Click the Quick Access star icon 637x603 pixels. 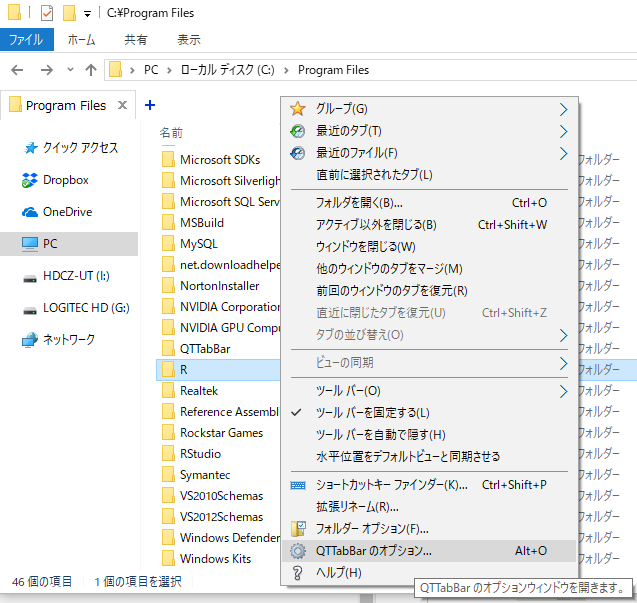[30, 147]
